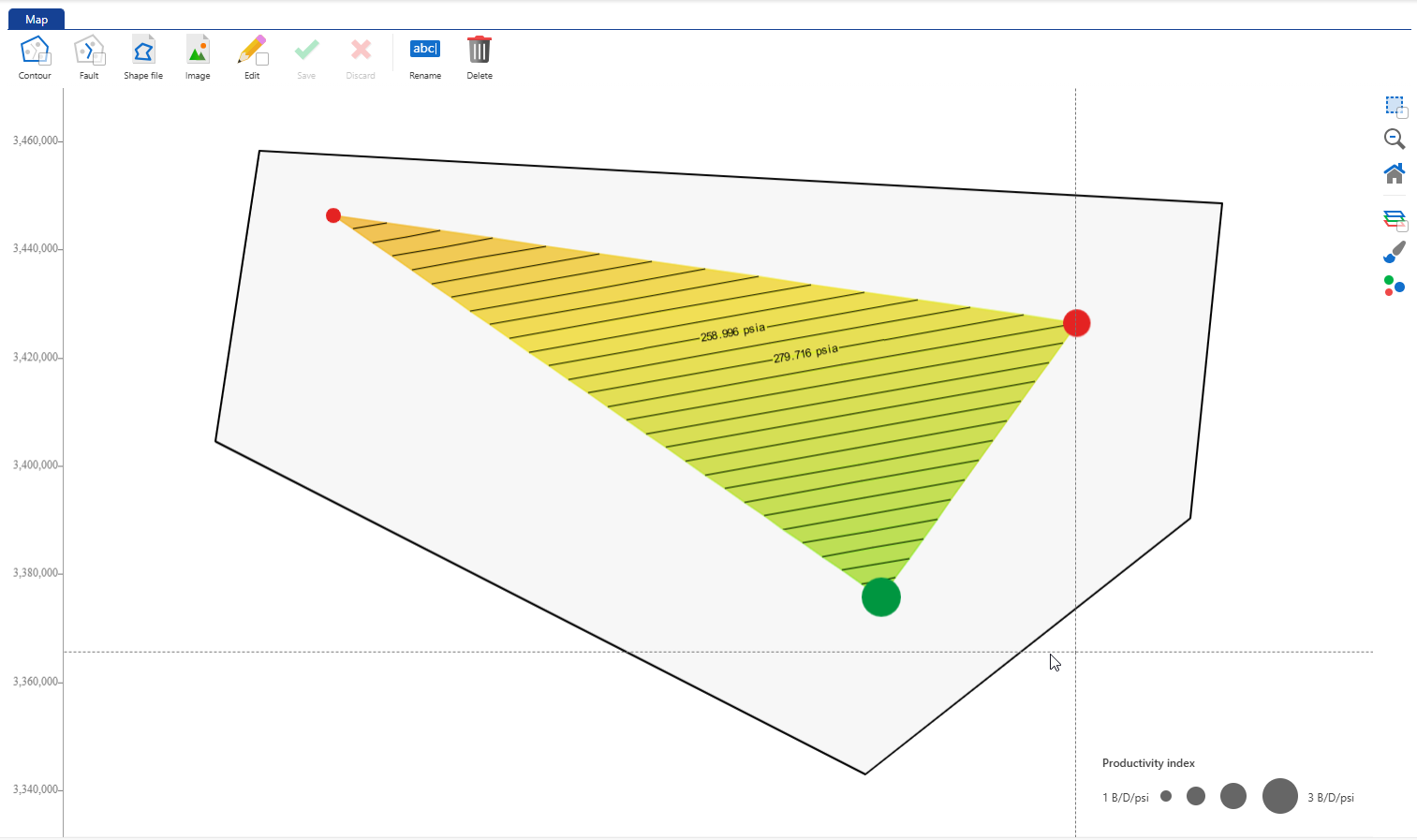
Task: Select the Contour drawing tool
Action: [35, 58]
